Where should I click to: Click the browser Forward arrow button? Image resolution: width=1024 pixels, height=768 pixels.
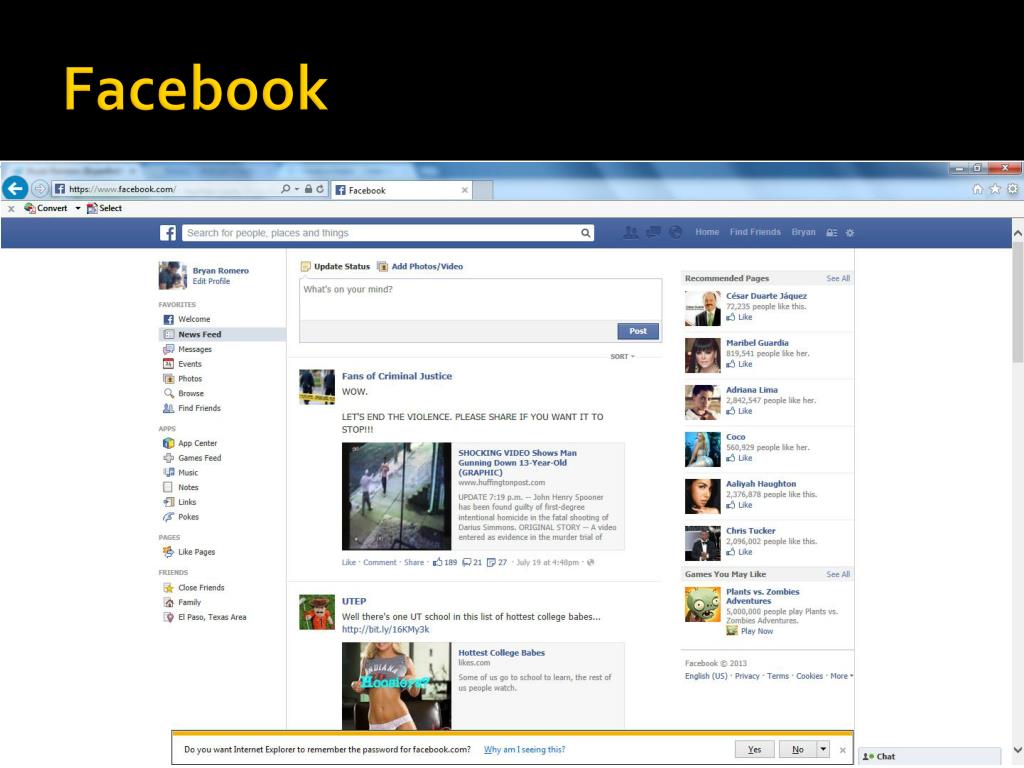coord(40,189)
